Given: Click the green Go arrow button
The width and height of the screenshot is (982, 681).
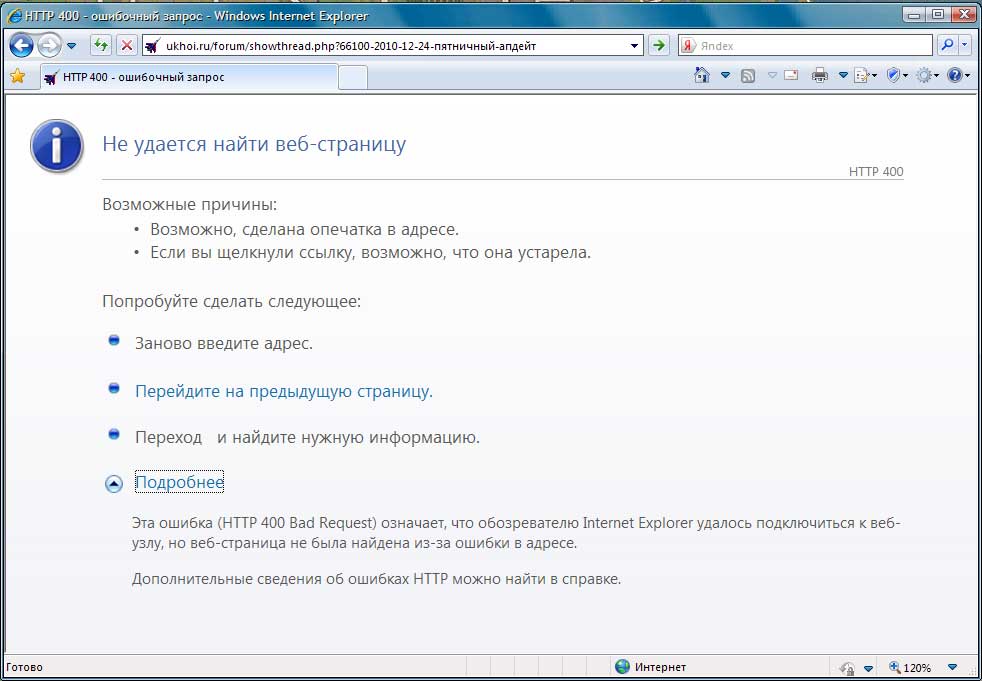Looking at the screenshot, I should click(x=658, y=45).
